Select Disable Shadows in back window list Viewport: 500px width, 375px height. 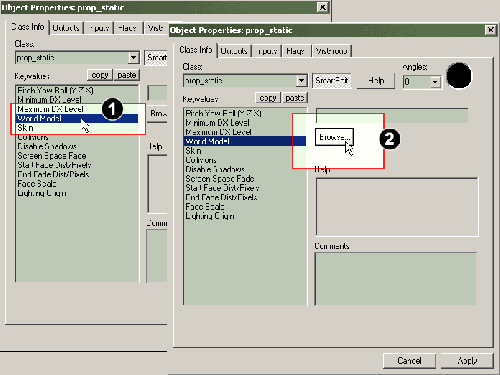[x=77, y=146]
